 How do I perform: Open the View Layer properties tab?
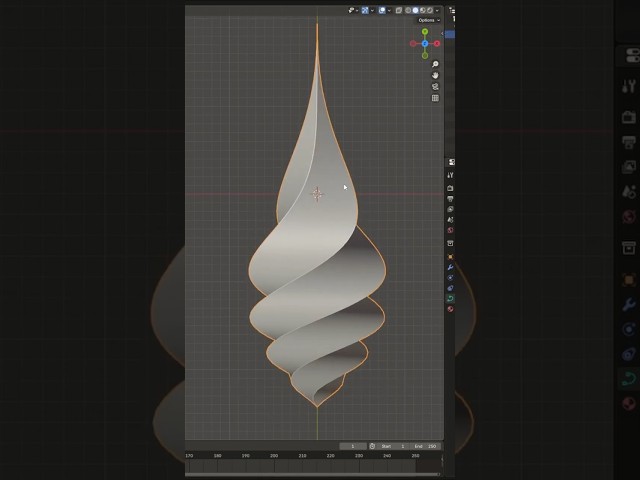(x=450, y=209)
